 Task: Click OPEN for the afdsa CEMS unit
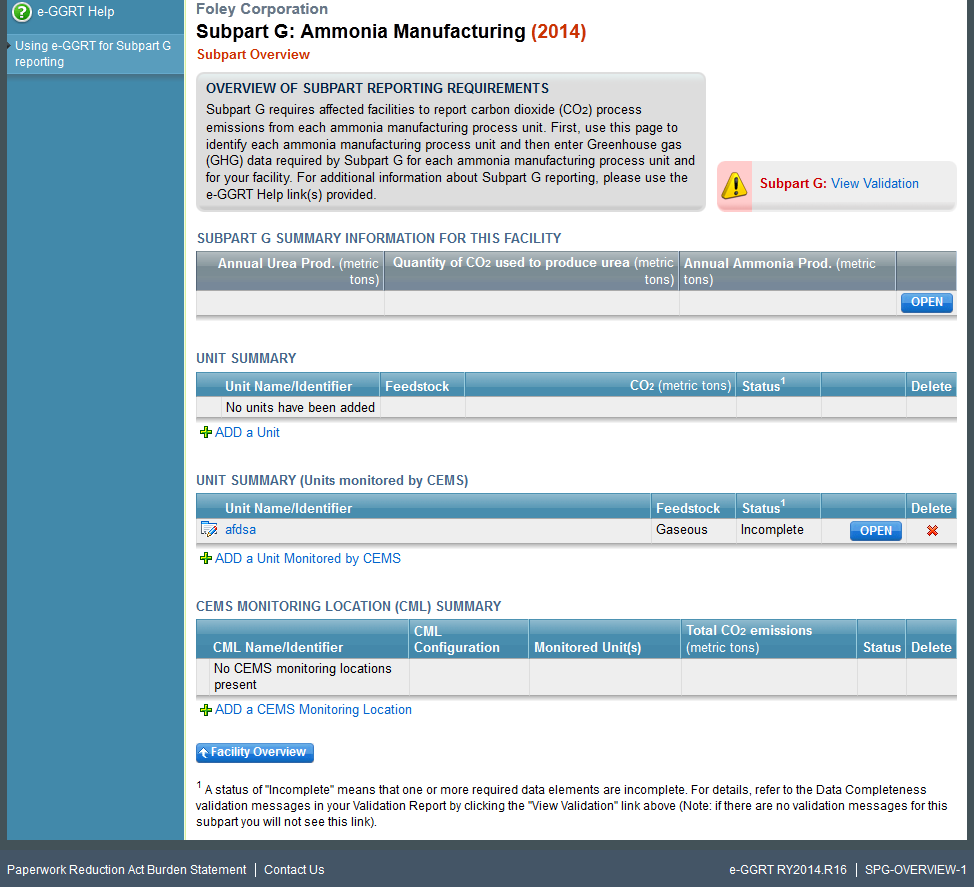coord(875,531)
